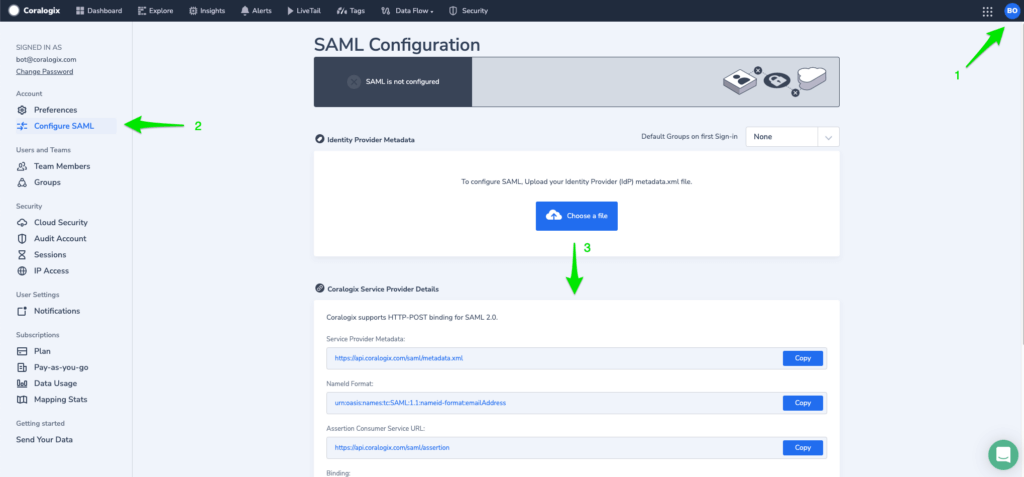Open Send Your Data link

pos(44,440)
